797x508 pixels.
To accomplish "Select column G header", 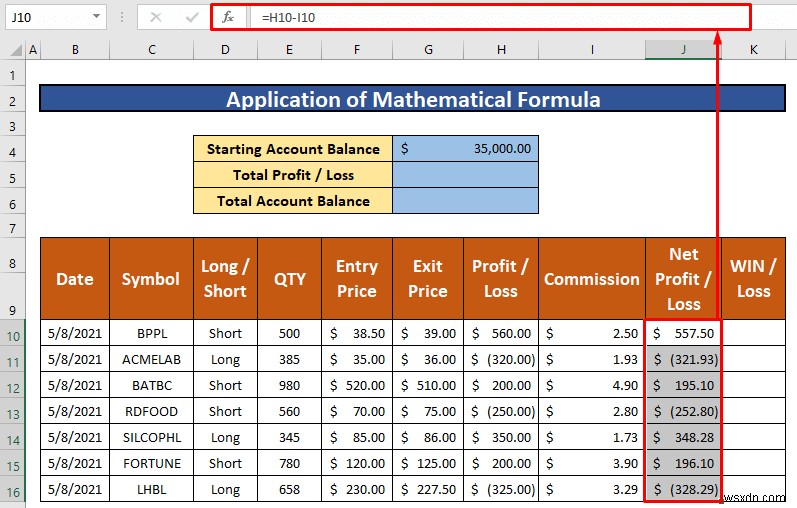I will (428, 50).
